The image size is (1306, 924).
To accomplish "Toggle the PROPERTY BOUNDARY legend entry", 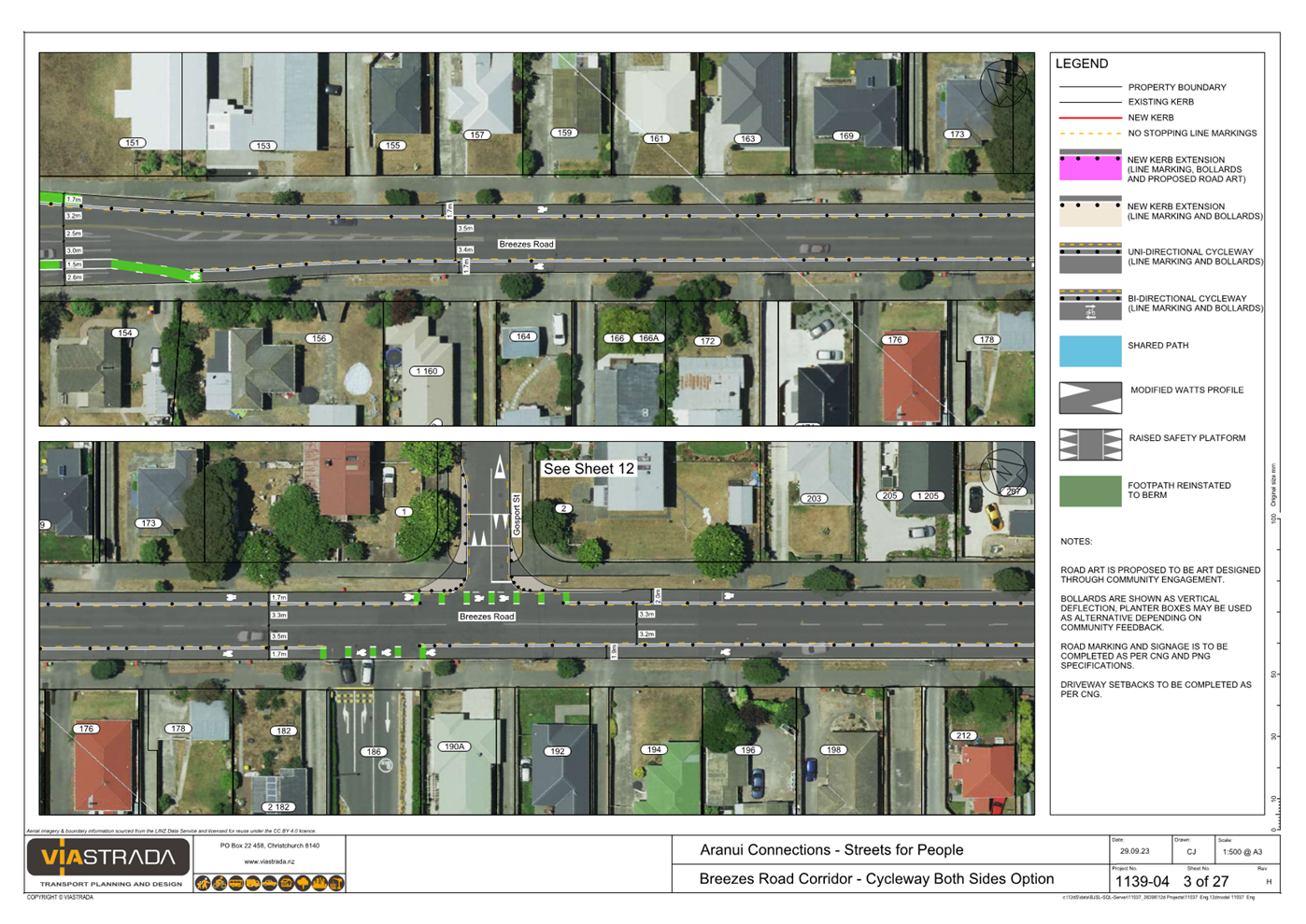I will [x=1177, y=87].
